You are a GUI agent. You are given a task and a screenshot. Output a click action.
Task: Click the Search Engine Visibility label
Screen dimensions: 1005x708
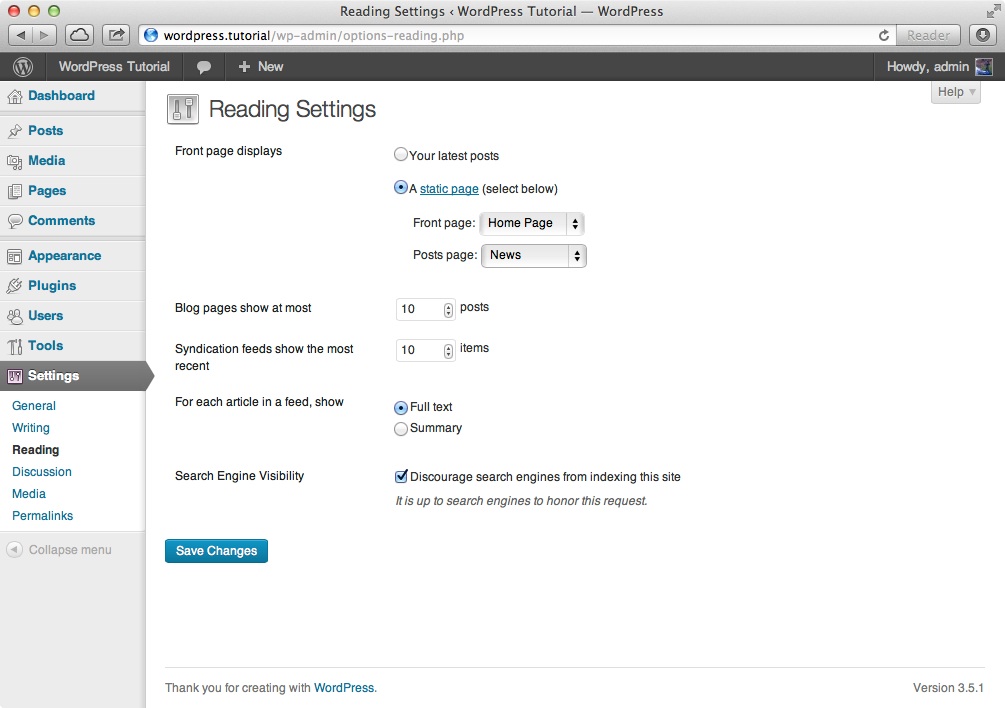tap(240, 476)
